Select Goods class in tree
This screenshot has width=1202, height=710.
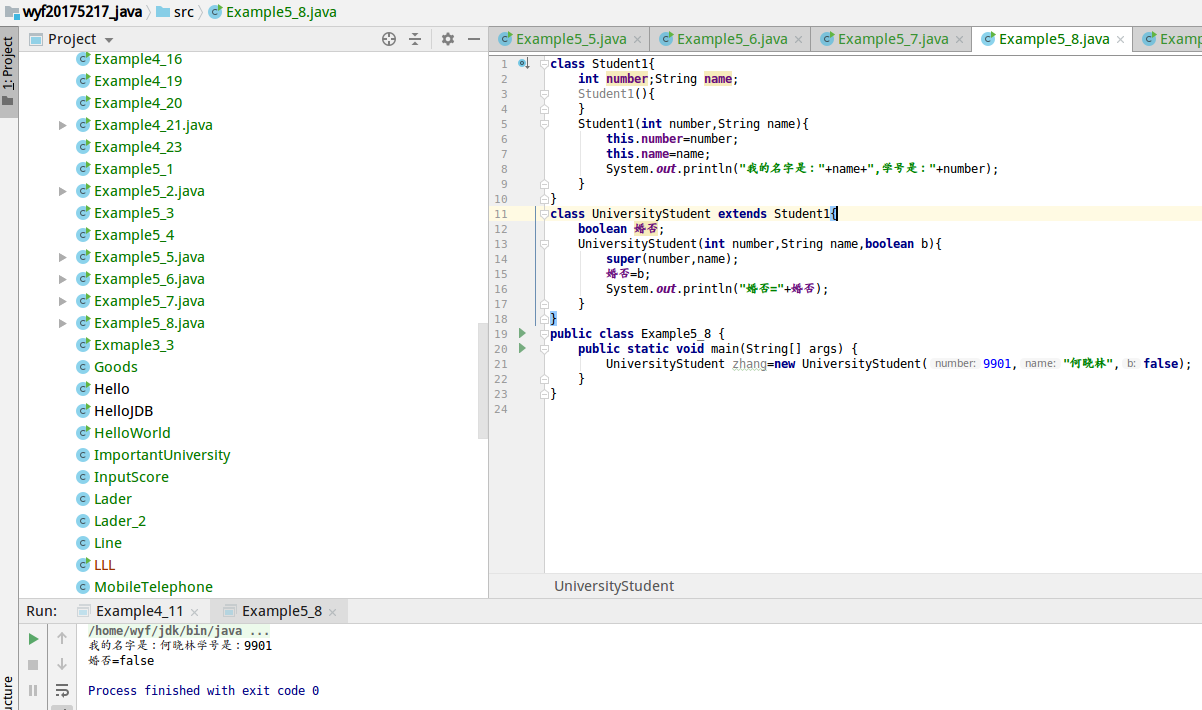pos(116,367)
